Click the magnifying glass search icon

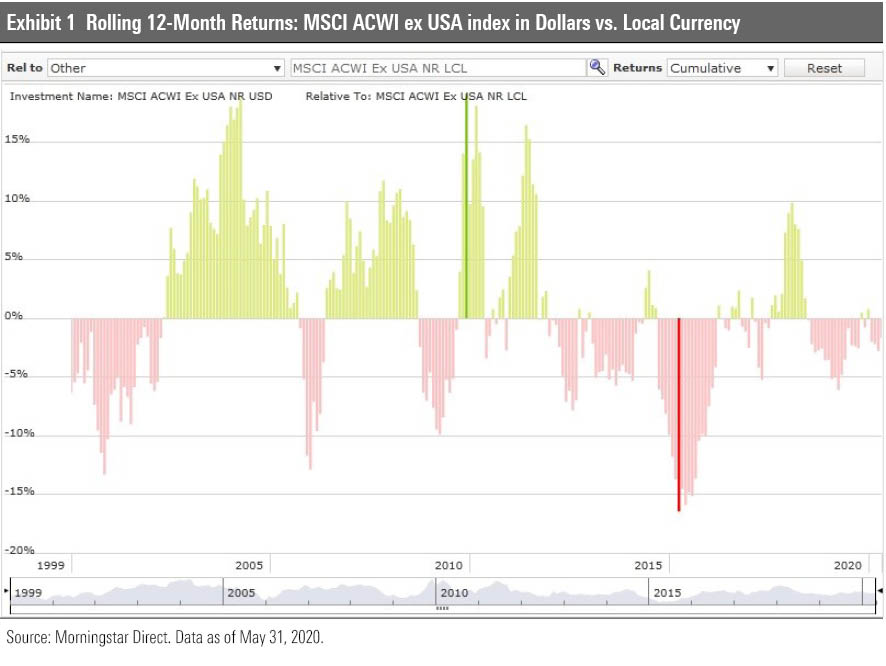click(x=597, y=68)
